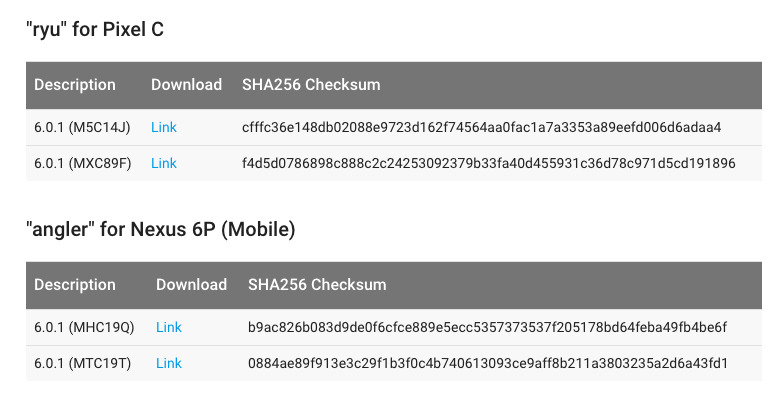The image size is (772, 412).
Task: Click the checksum starting with b9ac826b
Action: pos(487,327)
